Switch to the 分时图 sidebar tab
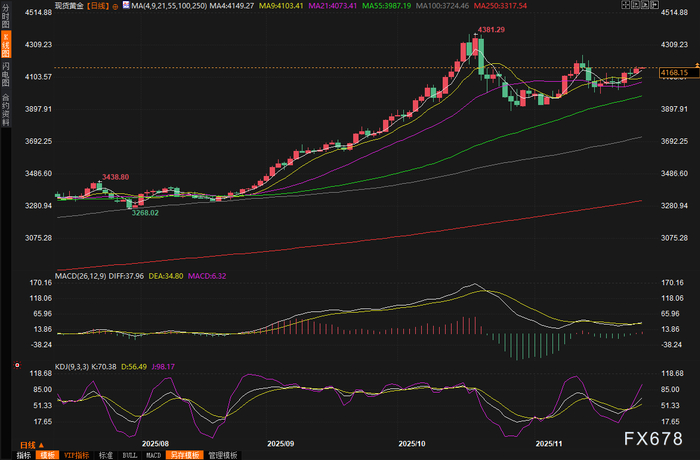The height and width of the screenshot is (460, 700). pyautogui.click(x=6, y=16)
